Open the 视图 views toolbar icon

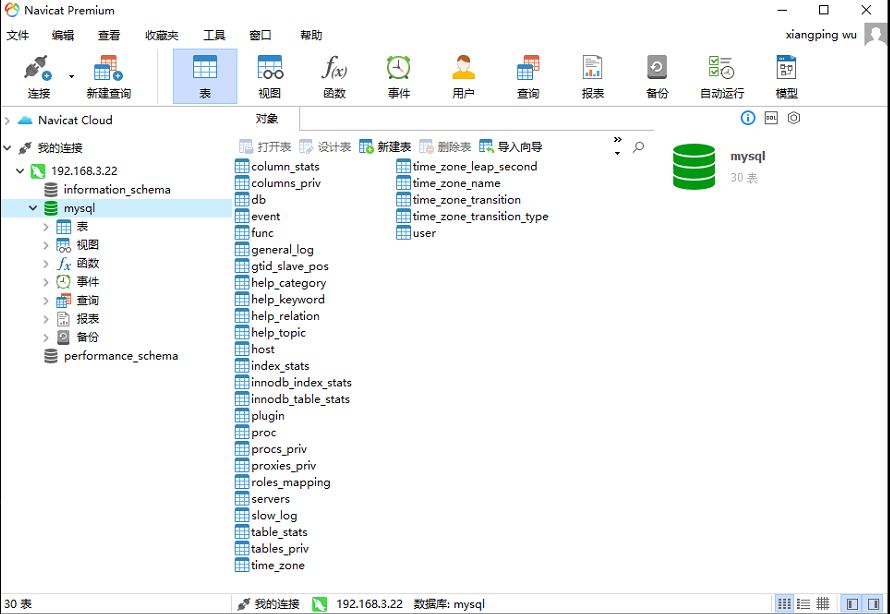coord(270,77)
